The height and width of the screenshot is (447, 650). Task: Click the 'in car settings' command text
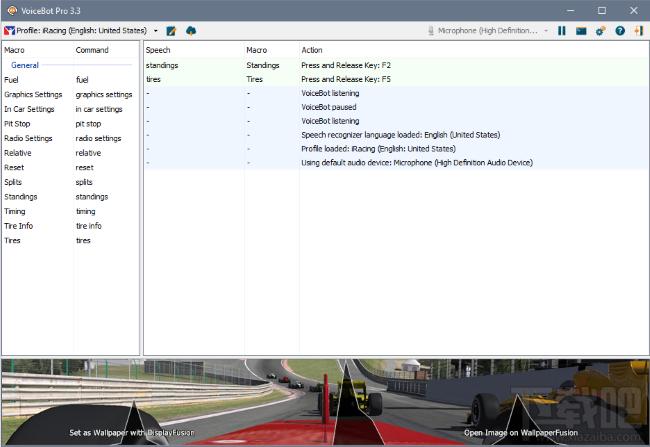tap(99, 109)
